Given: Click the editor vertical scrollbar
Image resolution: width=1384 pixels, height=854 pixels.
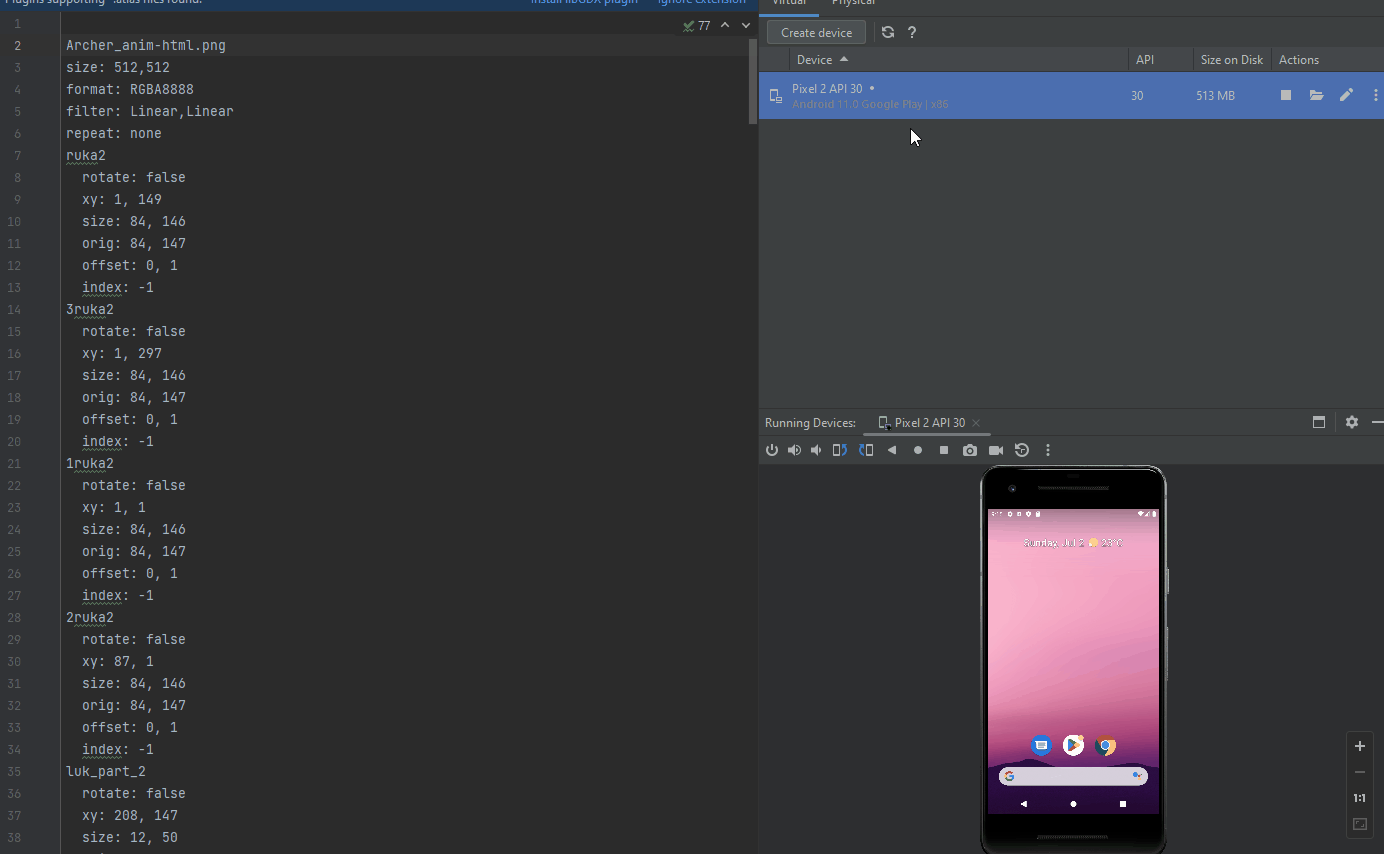Looking at the screenshot, I should point(753,82).
